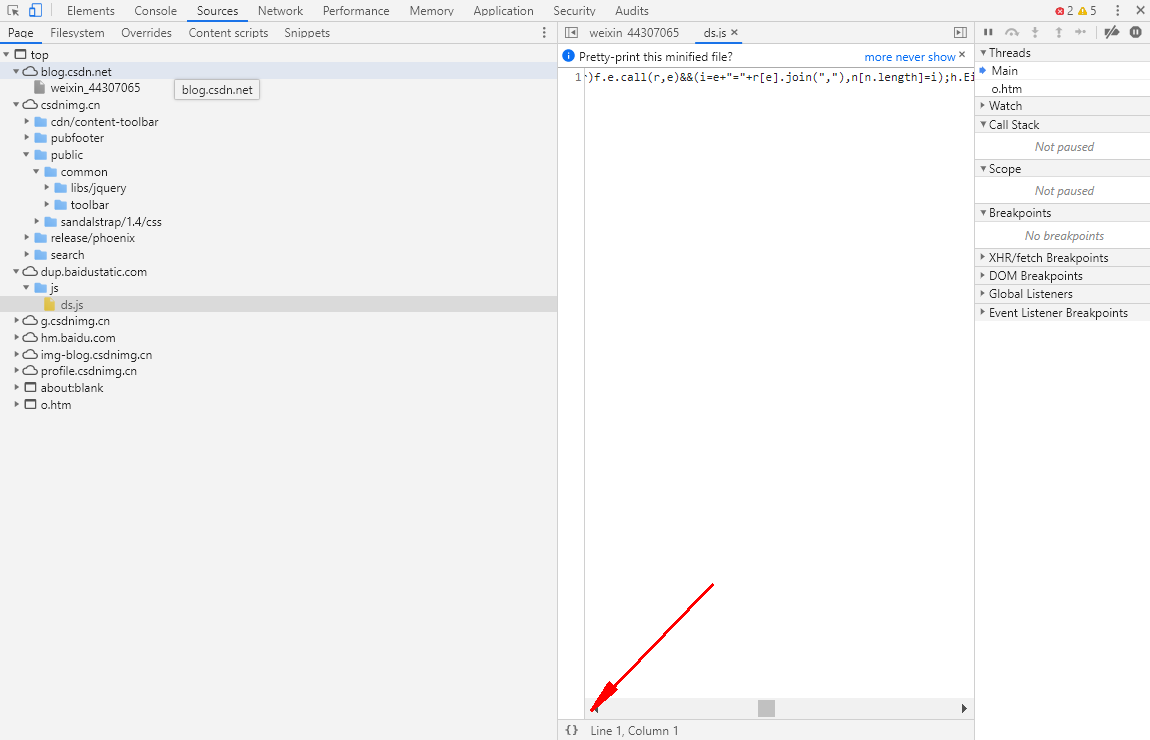The width and height of the screenshot is (1150, 740).
Task: Open the Memory tab
Action: pos(431,11)
